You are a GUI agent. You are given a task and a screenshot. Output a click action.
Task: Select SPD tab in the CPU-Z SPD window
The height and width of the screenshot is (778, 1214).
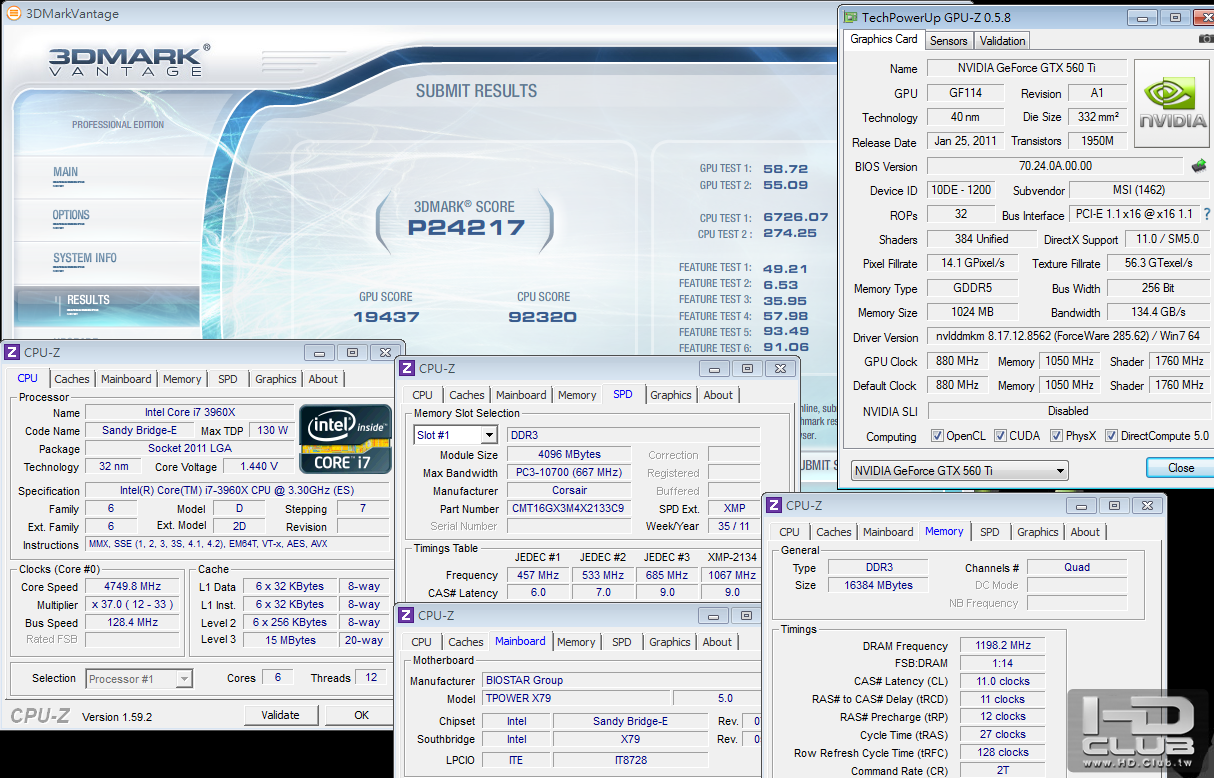[623, 394]
